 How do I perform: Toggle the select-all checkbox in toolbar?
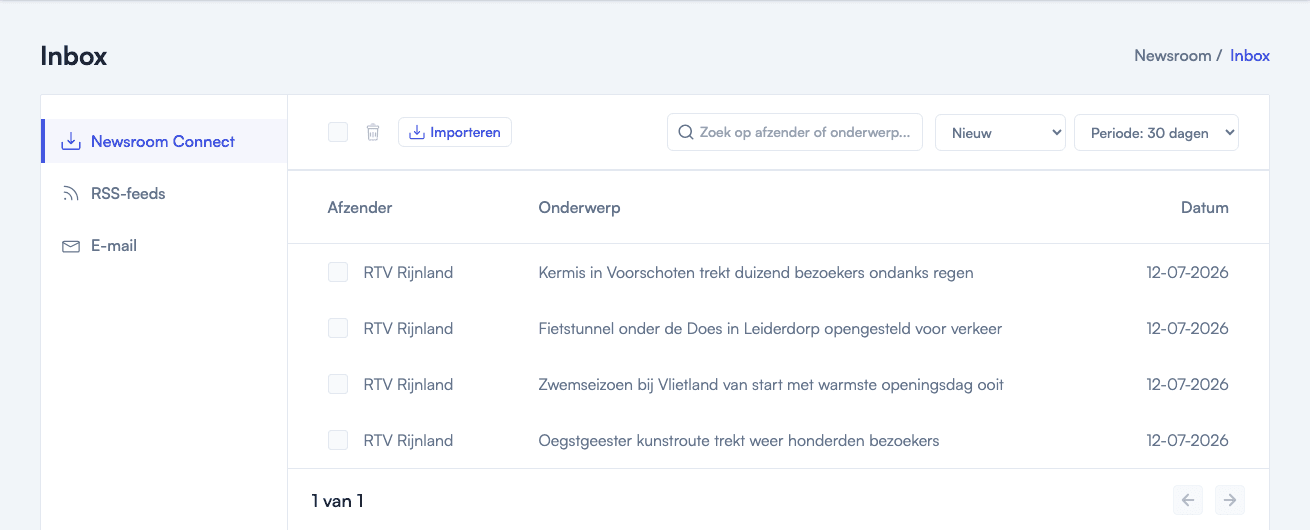click(x=338, y=132)
